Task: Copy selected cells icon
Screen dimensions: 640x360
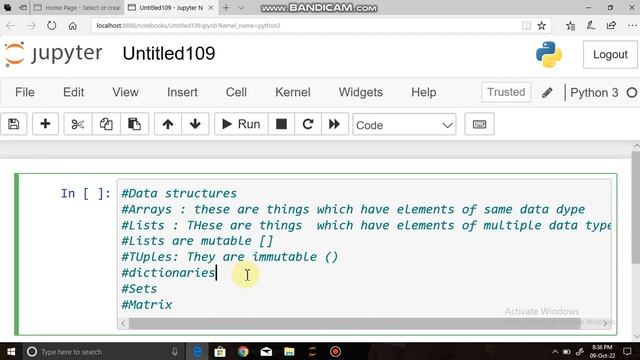Action: (106, 124)
